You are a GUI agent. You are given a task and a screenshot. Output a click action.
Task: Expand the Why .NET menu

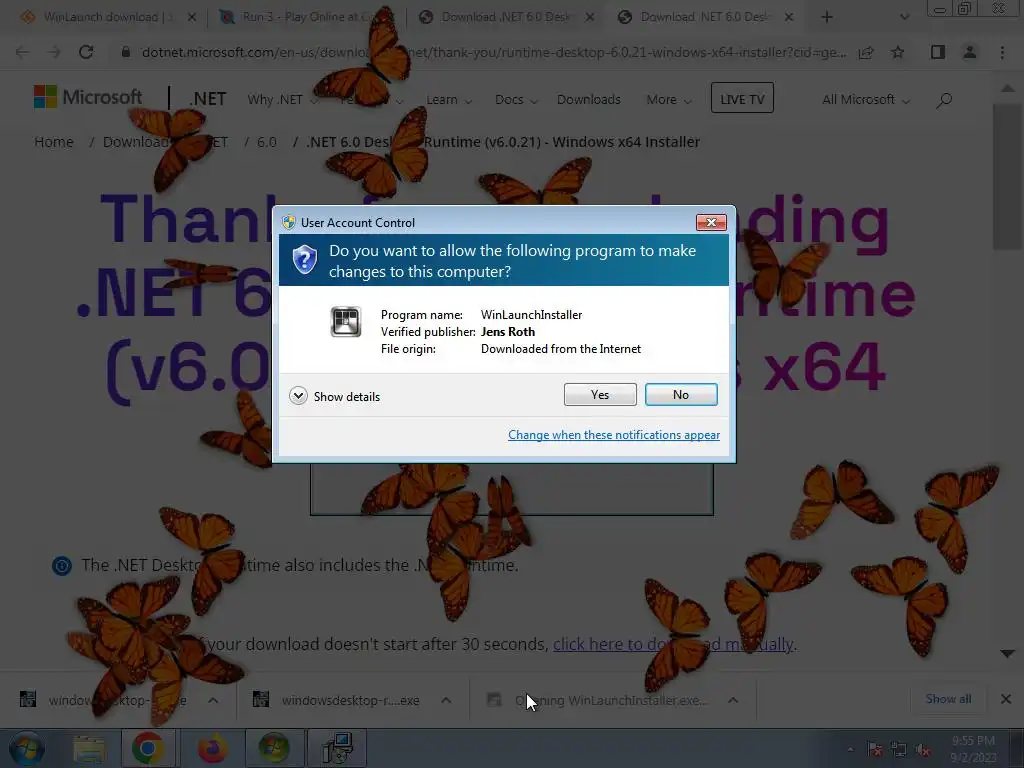click(282, 100)
